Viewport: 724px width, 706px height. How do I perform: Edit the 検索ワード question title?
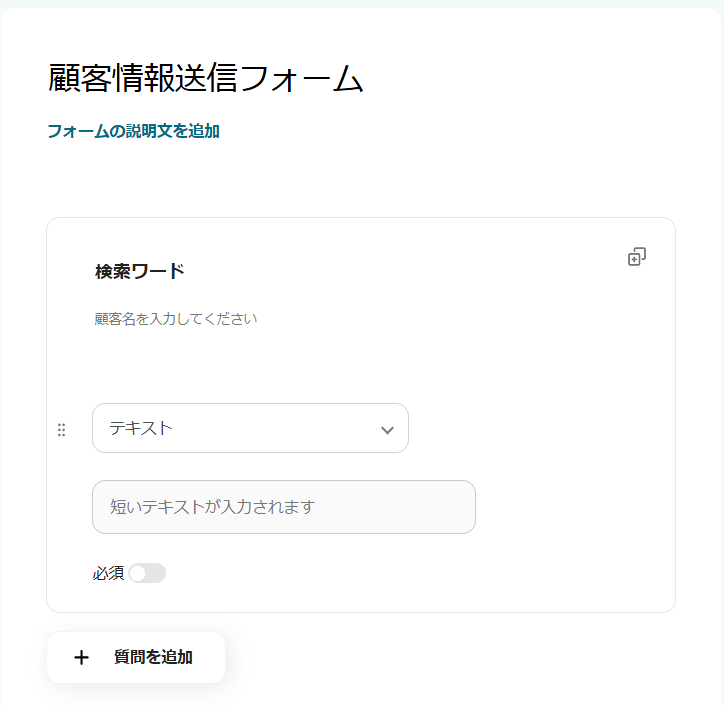pyautogui.click(x=140, y=271)
